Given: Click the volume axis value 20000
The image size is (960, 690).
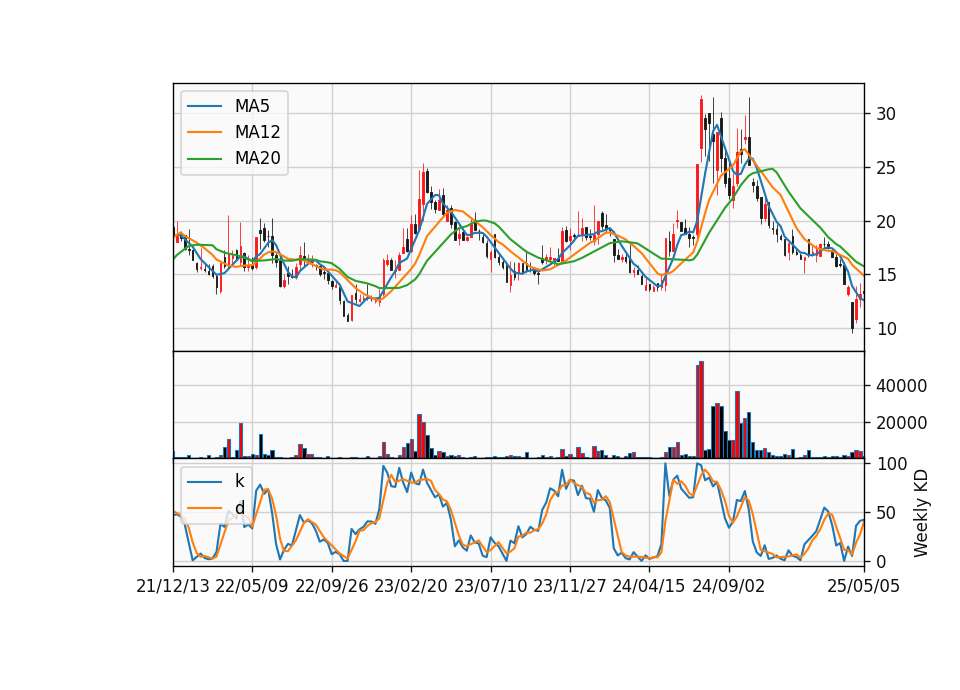Looking at the screenshot, I should 901,422.
